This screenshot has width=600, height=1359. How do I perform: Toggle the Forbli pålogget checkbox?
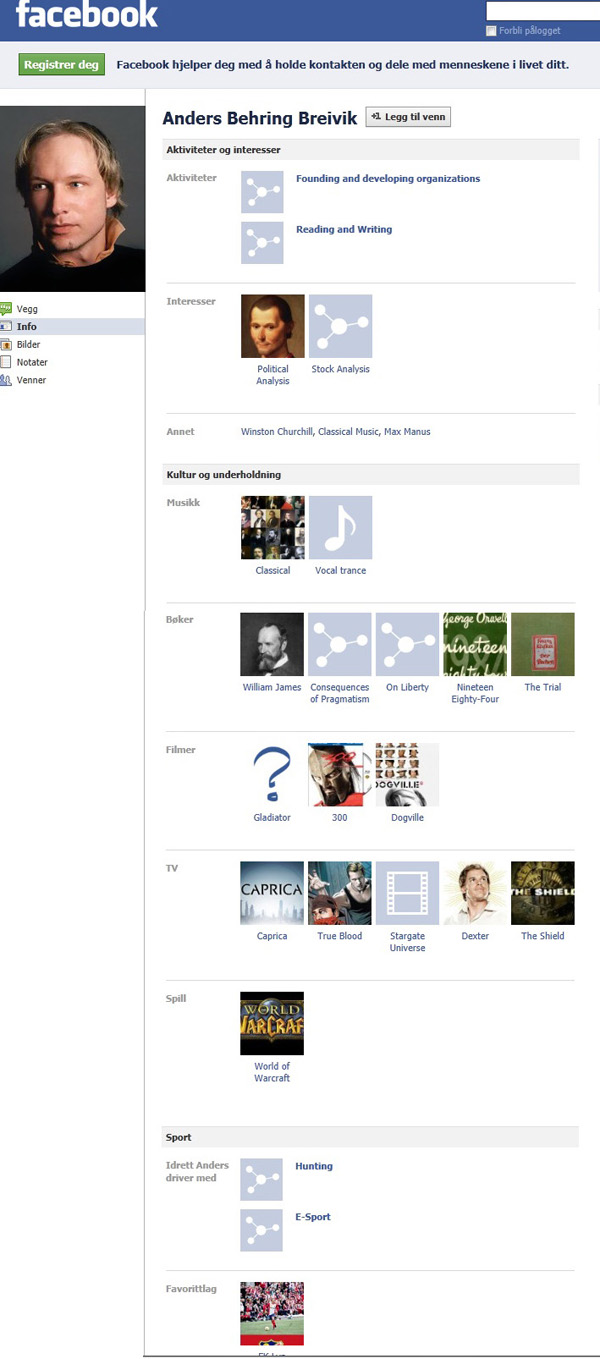pos(491,31)
